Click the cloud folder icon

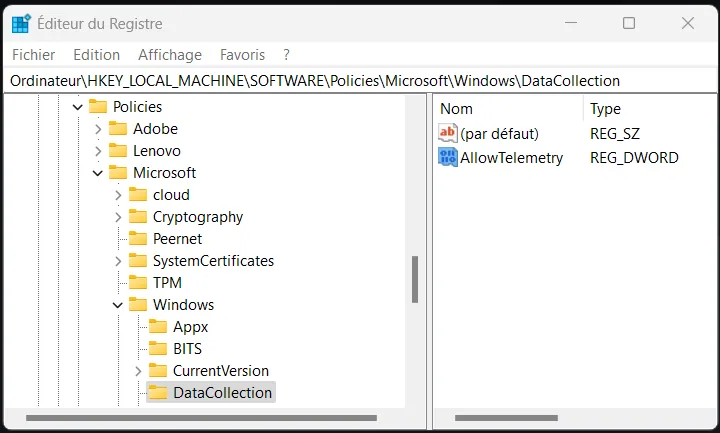[x=138, y=195]
